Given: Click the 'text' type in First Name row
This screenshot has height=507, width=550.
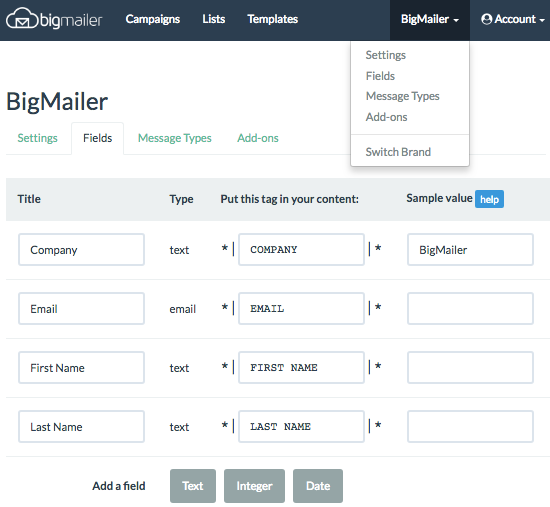Looking at the screenshot, I should pos(179,368).
